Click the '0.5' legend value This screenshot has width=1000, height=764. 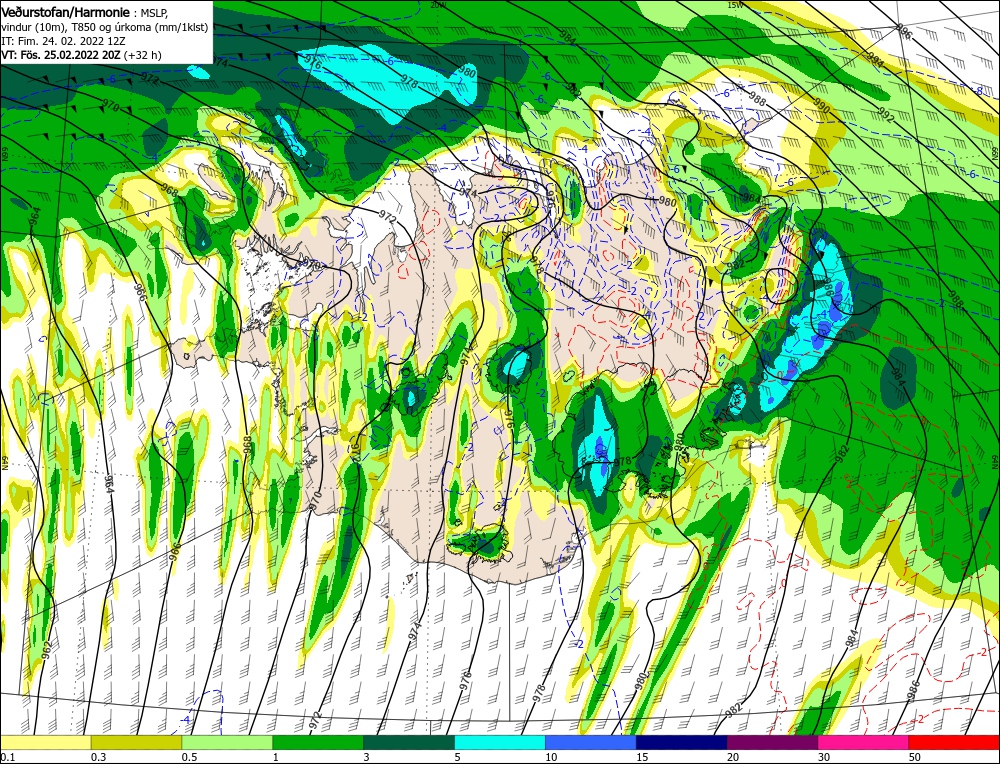[x=189, y=757]
